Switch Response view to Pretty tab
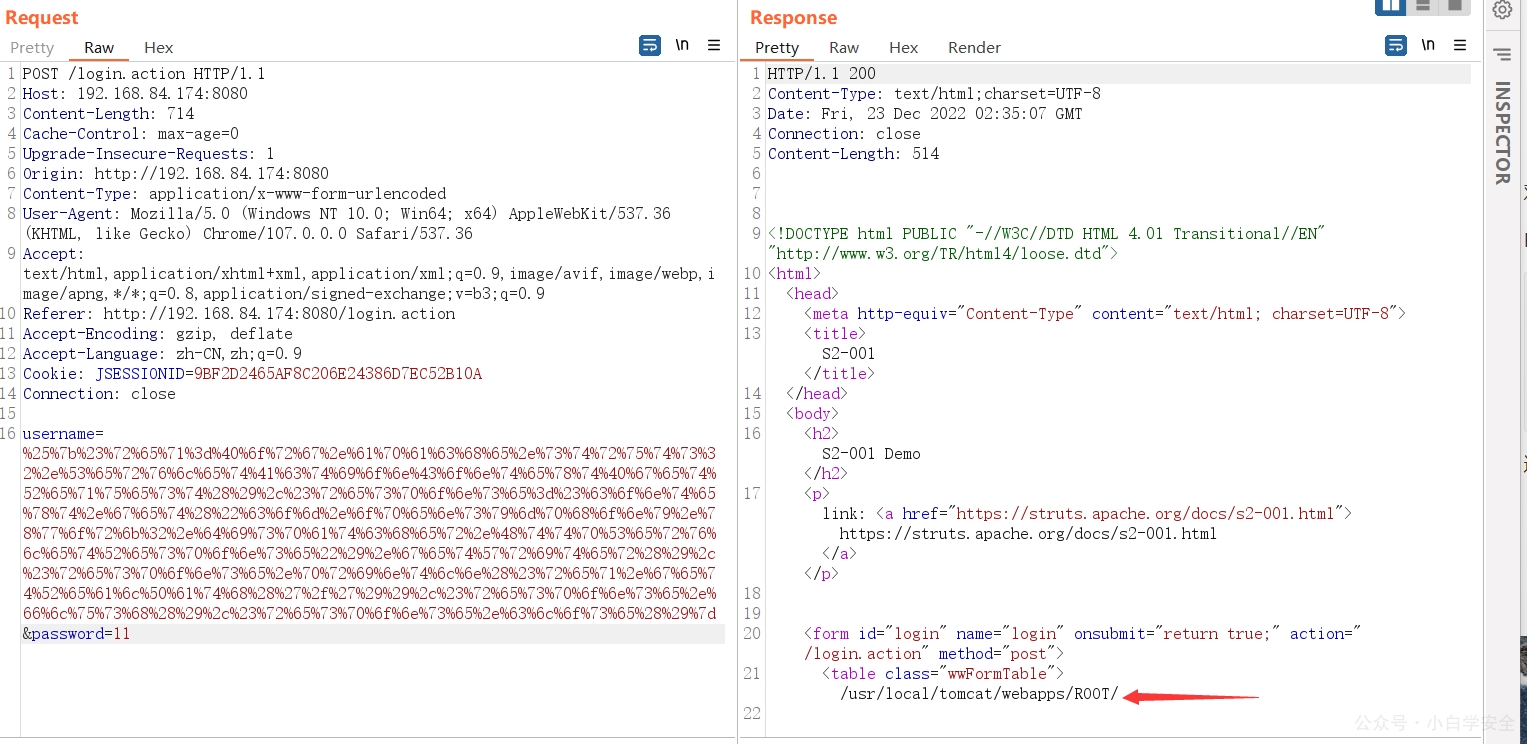This screenshot has width=1527, height=744. tap(777, 47)
